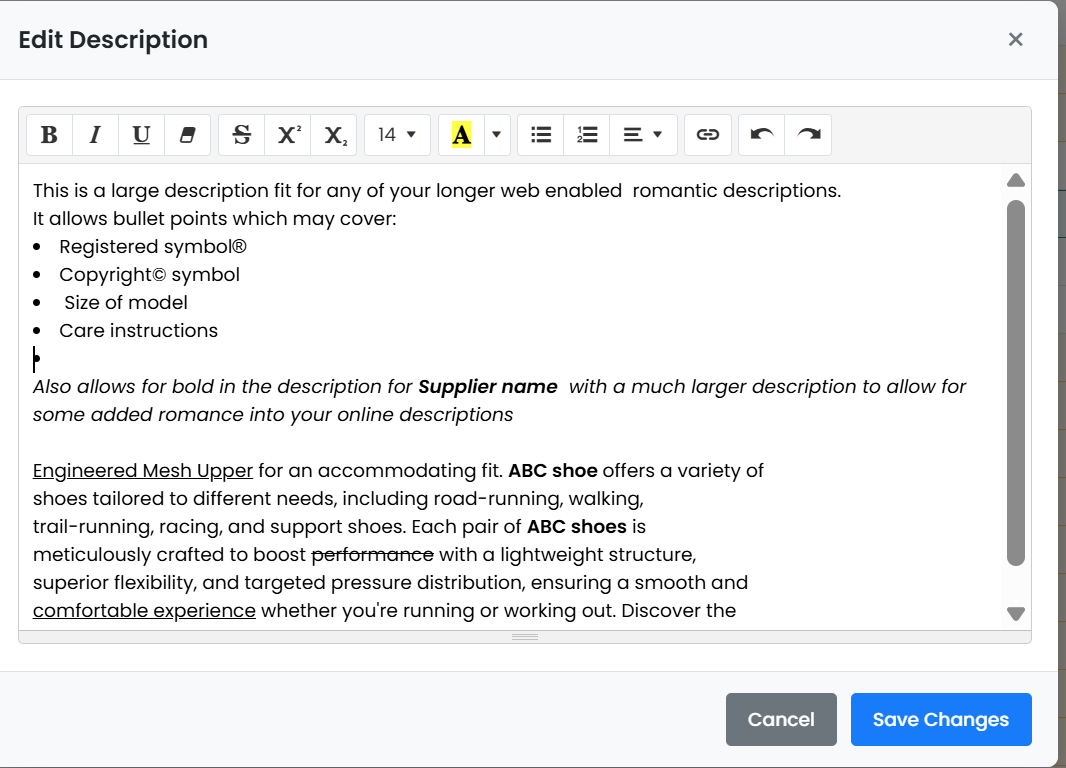Toggle bold formatting in the toolbar
The image size is (1066, 768).
(49, 135)
